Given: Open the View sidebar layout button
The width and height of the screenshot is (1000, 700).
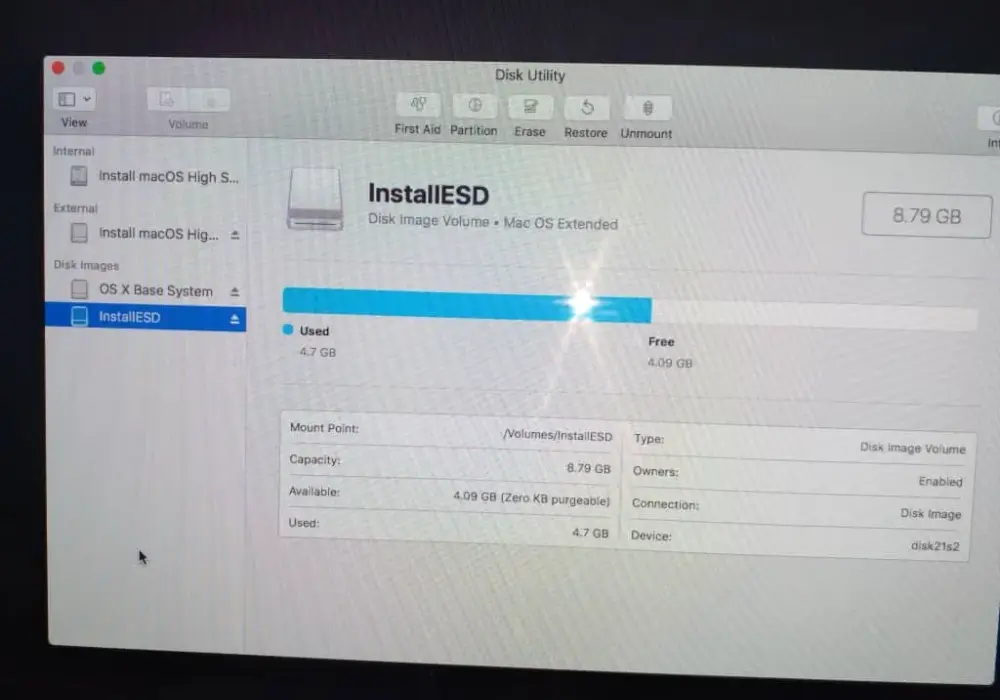Looking at the screenshot, I should point(67,99).
